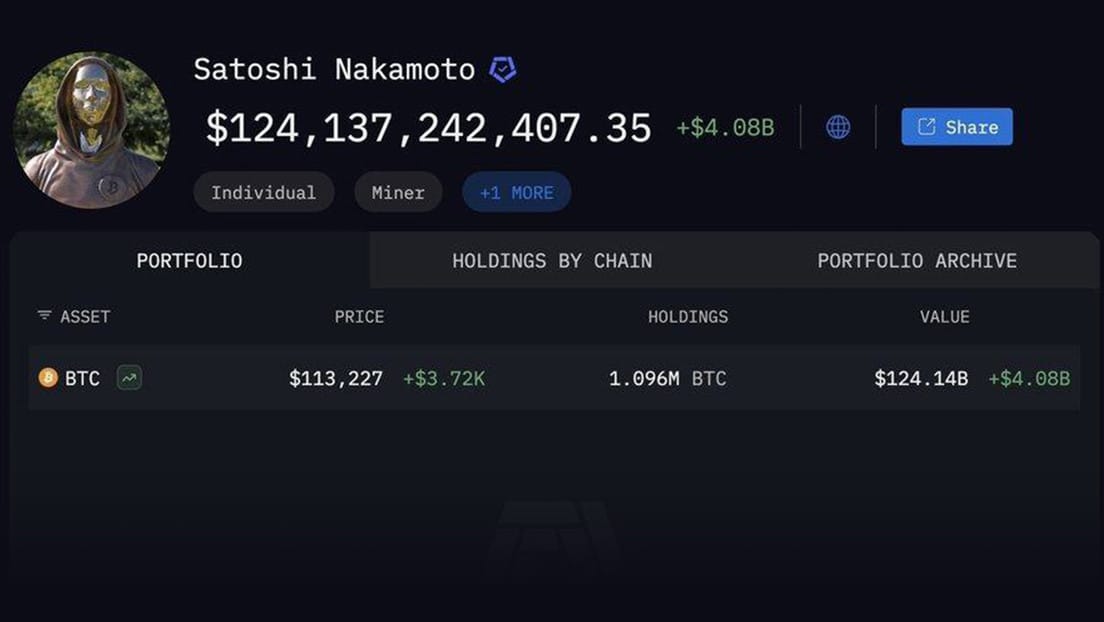Screen dimensions: 1104x622
Task: Sort by the PRICE column header
Action: point(359,317)
